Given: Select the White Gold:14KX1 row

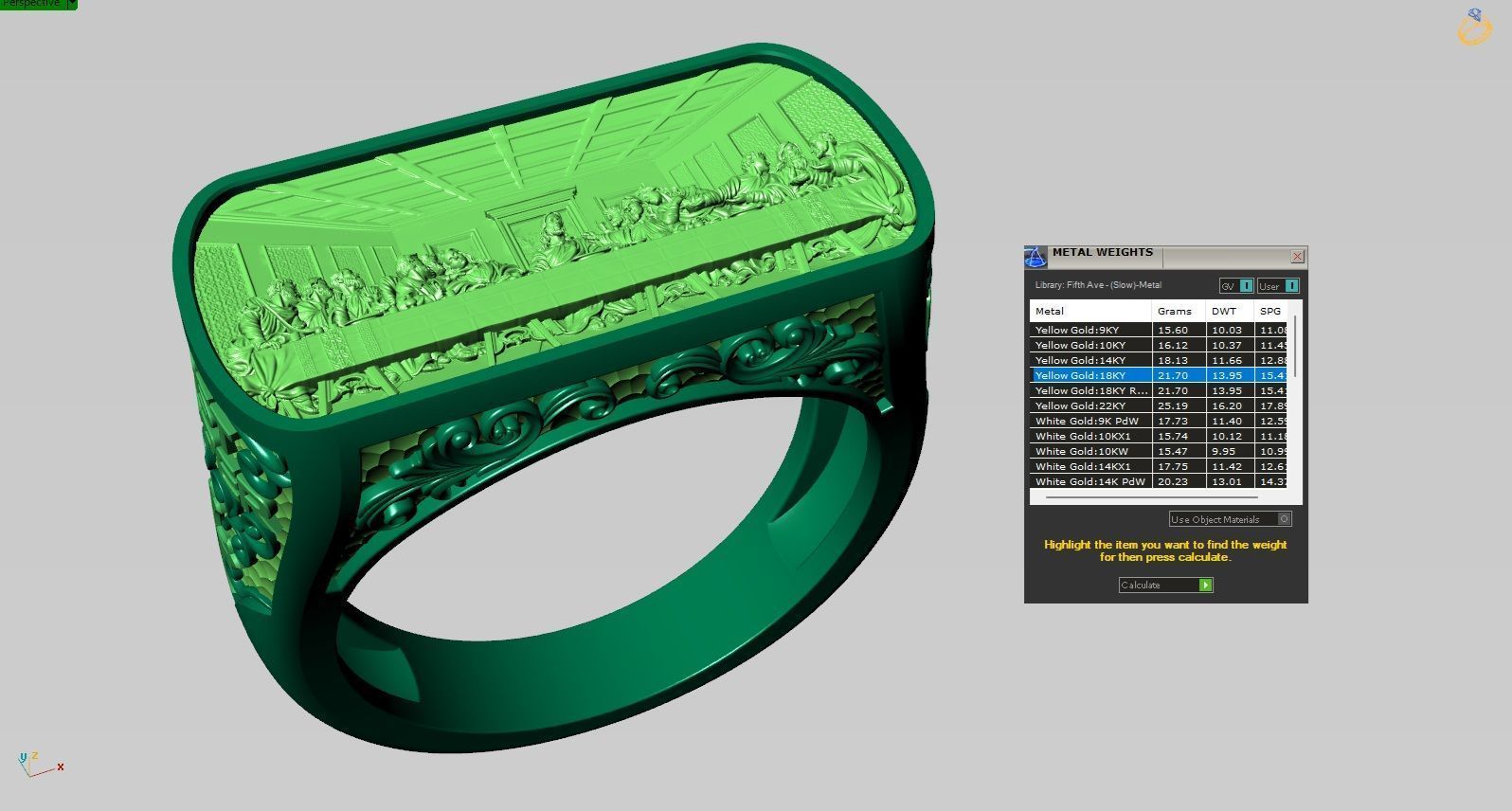Looking at the screenshot, I should point(1160,466).
